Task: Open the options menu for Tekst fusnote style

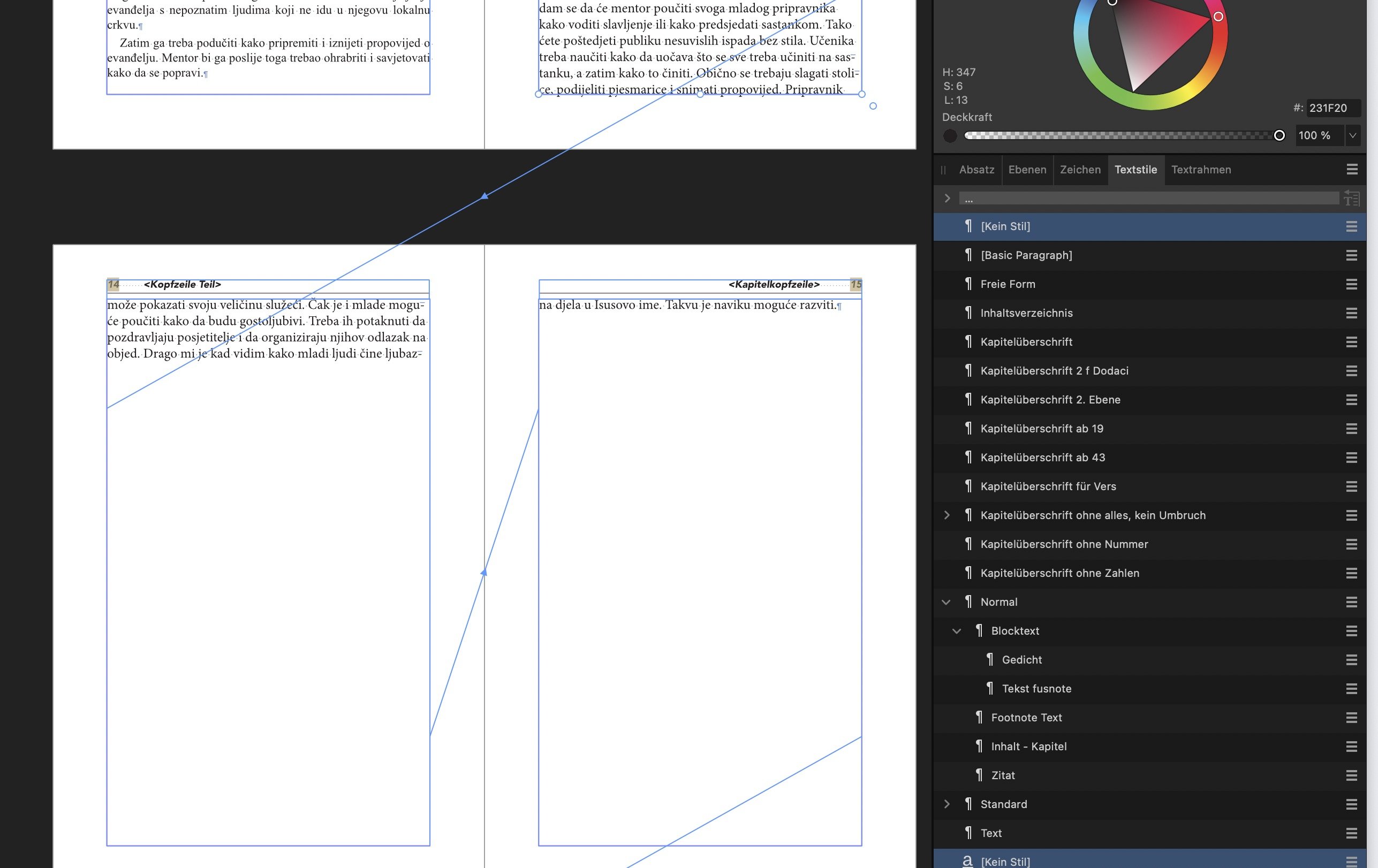Action: 1352,688
